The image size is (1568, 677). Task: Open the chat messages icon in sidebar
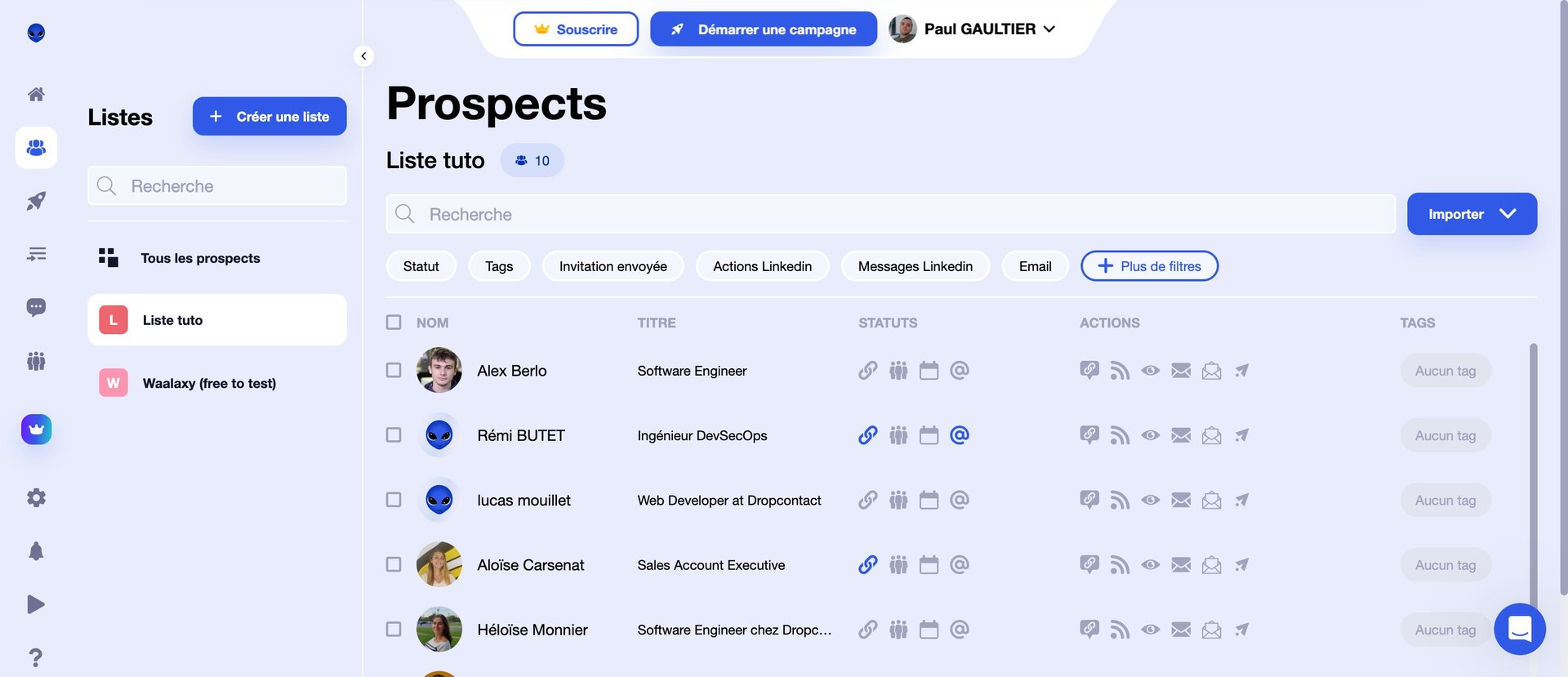[36, 307]
